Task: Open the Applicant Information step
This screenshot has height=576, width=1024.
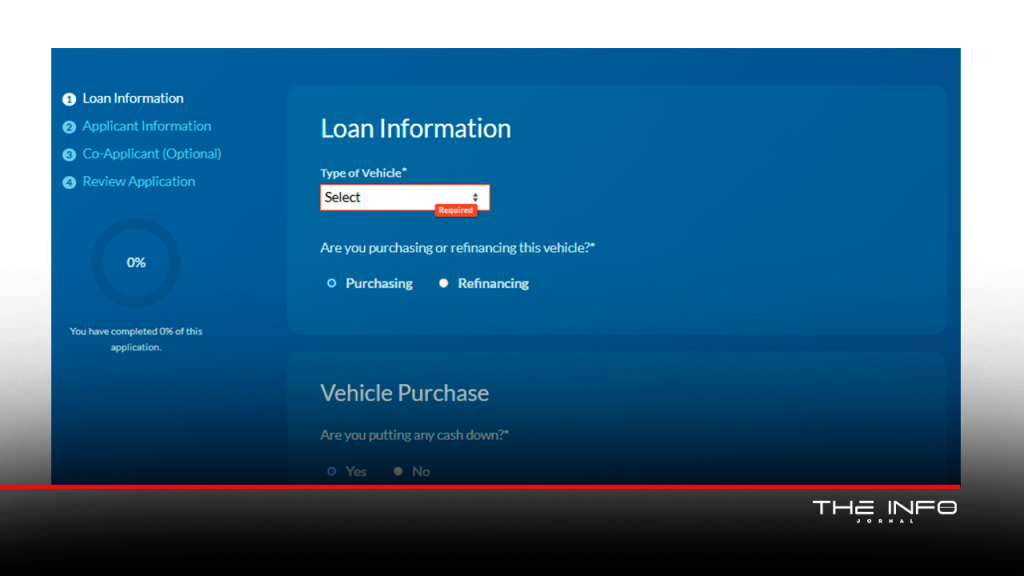Action: (147, 127)
